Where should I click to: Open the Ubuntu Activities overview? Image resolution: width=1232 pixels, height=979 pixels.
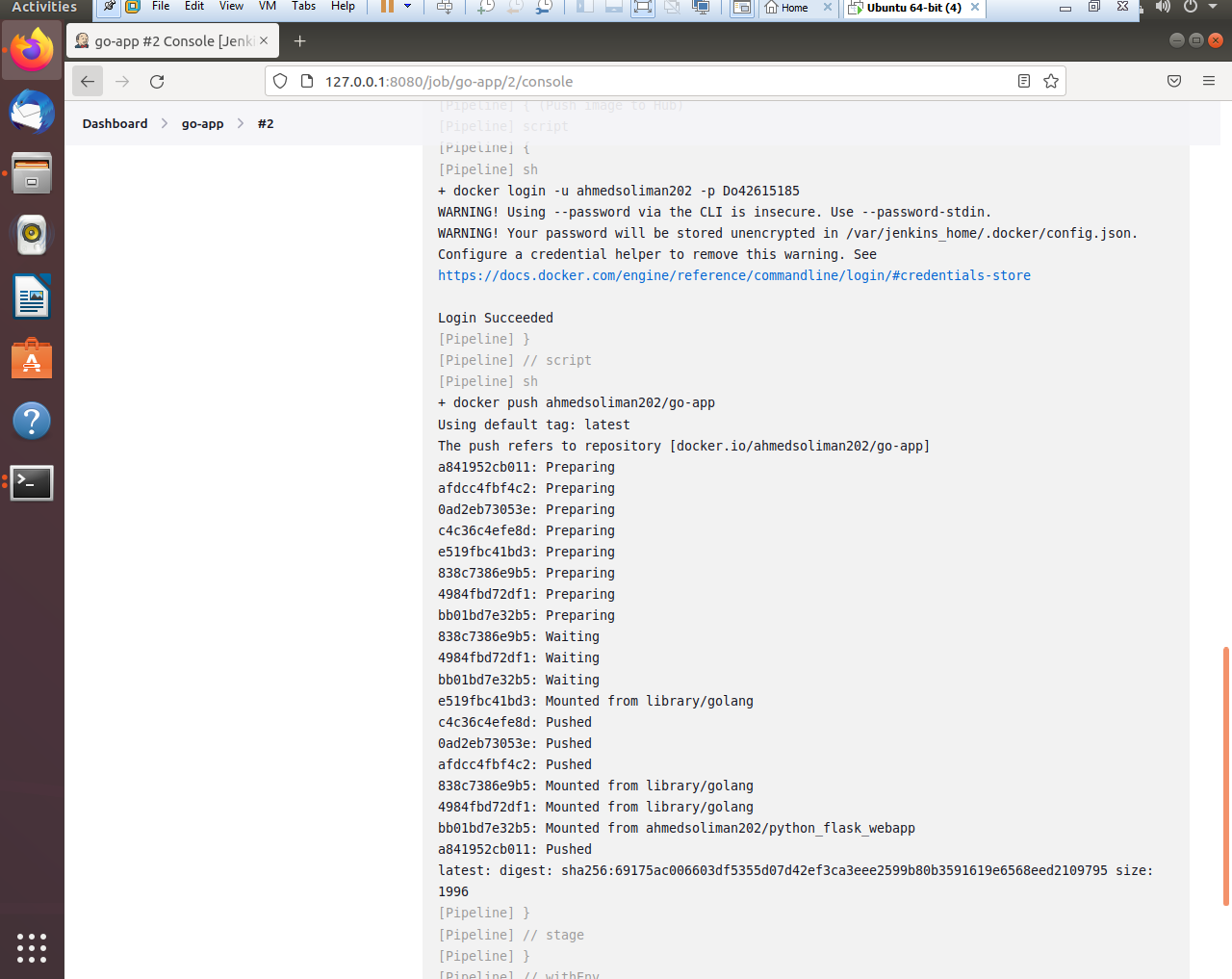(x=44, y=7)
